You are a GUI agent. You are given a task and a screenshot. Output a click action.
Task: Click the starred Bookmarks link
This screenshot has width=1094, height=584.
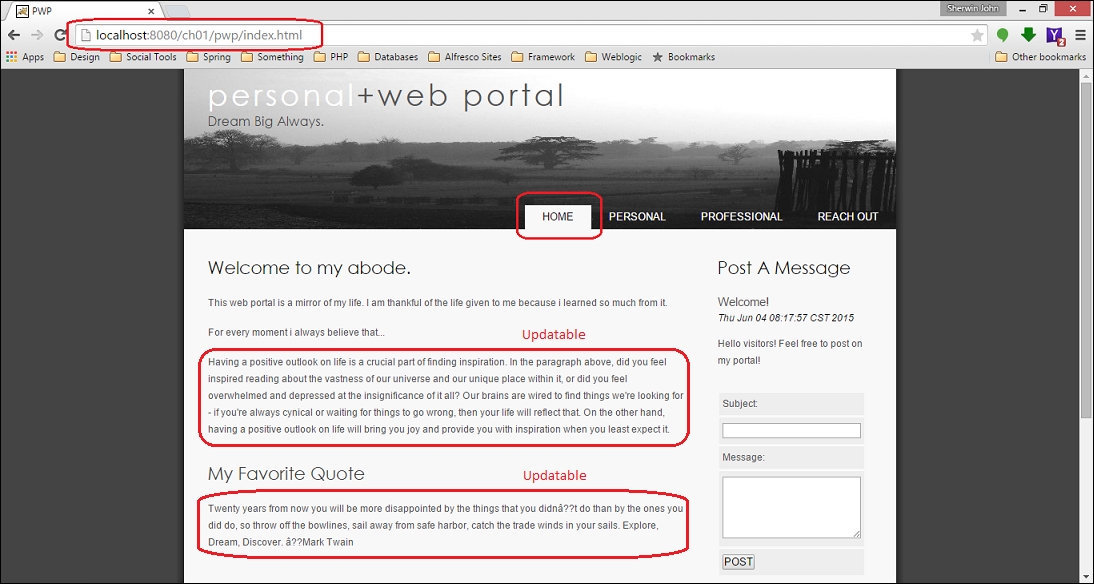(684, 57)
